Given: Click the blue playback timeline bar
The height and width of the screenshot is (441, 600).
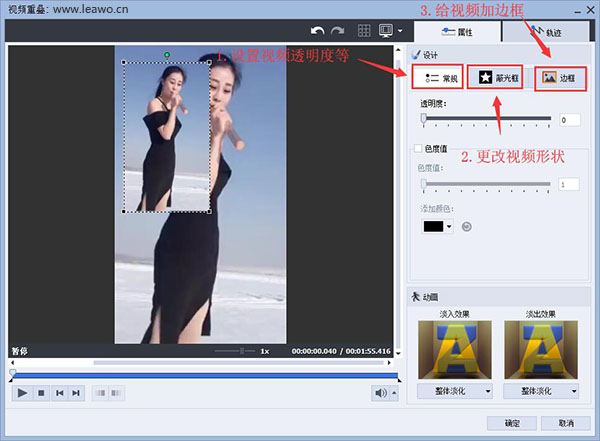Looking at the screenshot, I should click(x=205, y=376).
